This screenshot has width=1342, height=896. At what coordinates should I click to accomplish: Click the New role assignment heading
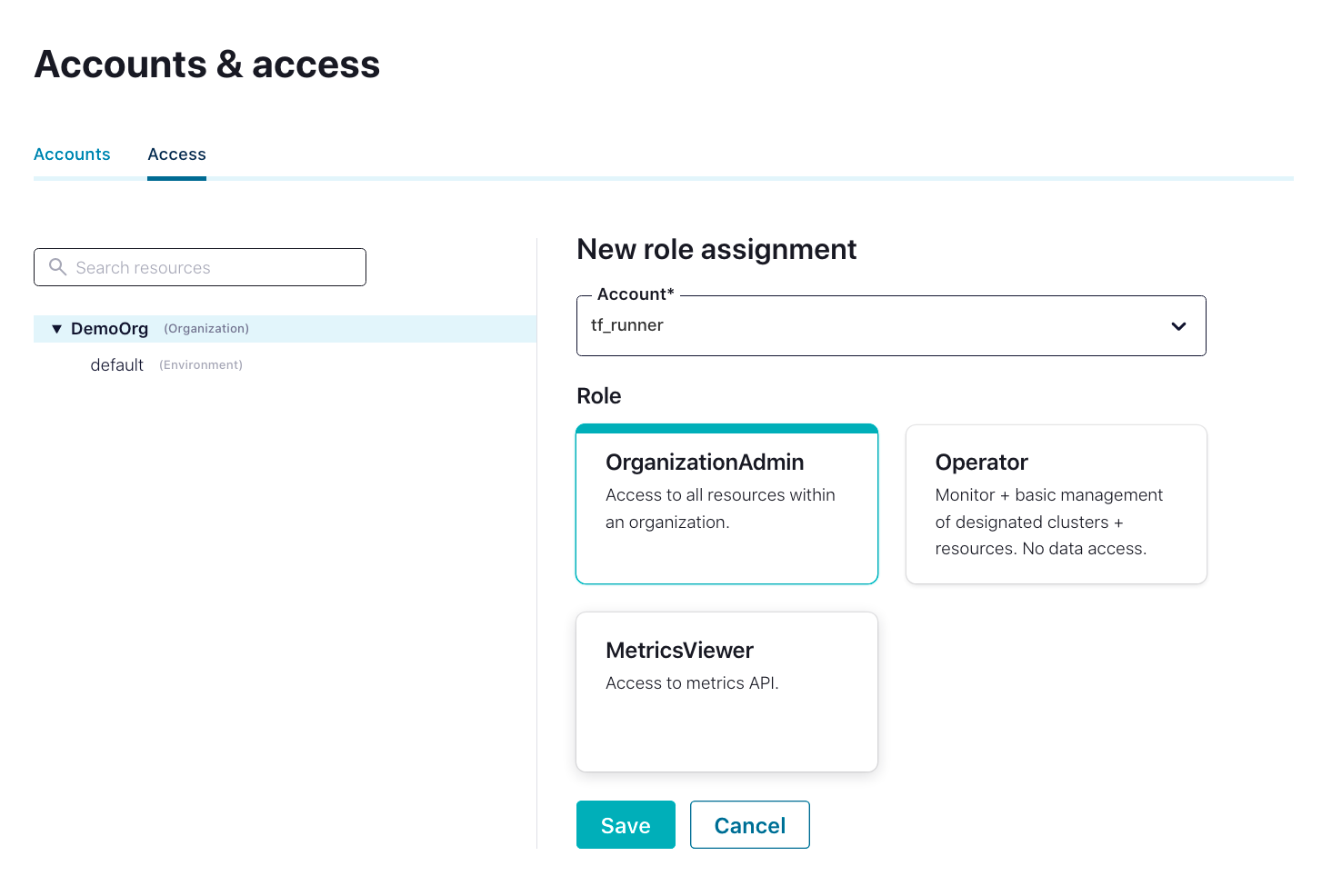click(x=716, y=249)
